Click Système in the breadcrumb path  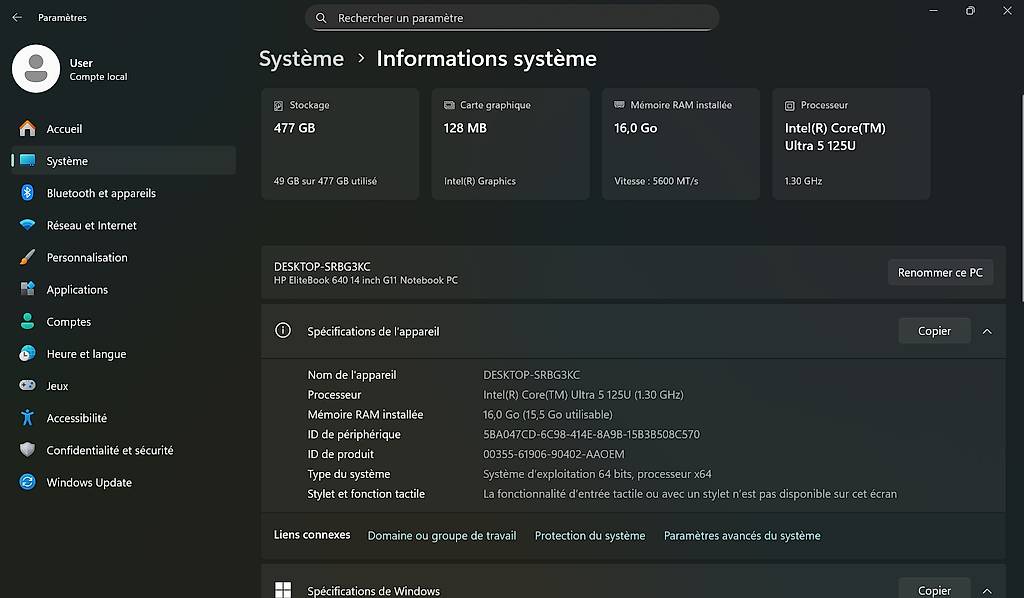pos(301,58)
